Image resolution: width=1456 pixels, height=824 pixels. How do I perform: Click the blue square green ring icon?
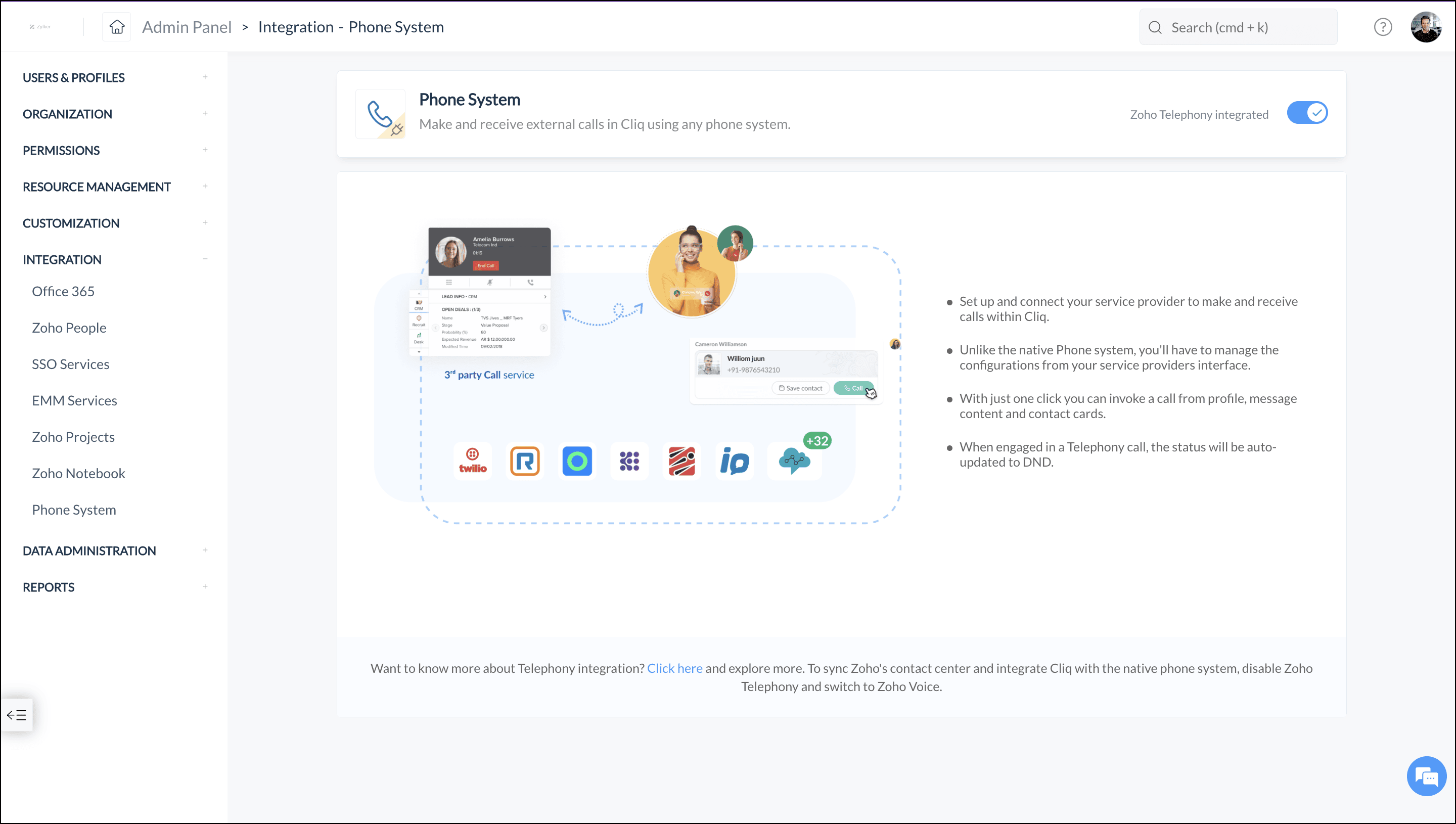[577, 461]
